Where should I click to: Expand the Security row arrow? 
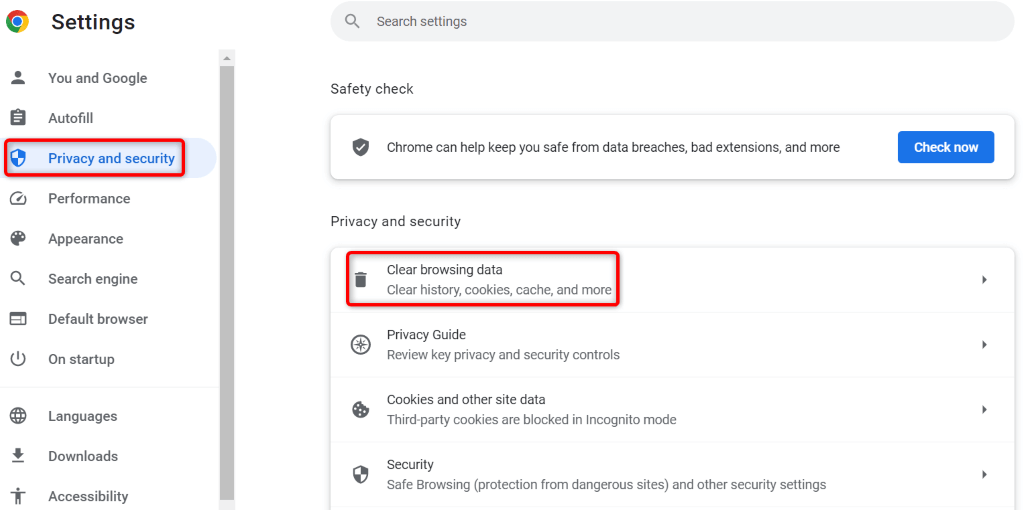click(984, 475)
